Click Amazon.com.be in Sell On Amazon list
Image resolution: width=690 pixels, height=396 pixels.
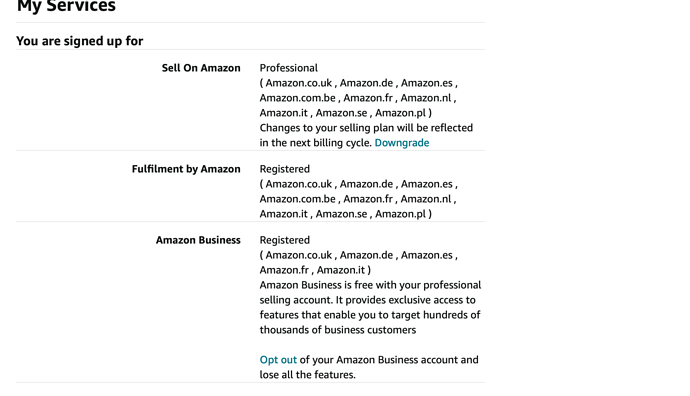(x=297, y=98)
